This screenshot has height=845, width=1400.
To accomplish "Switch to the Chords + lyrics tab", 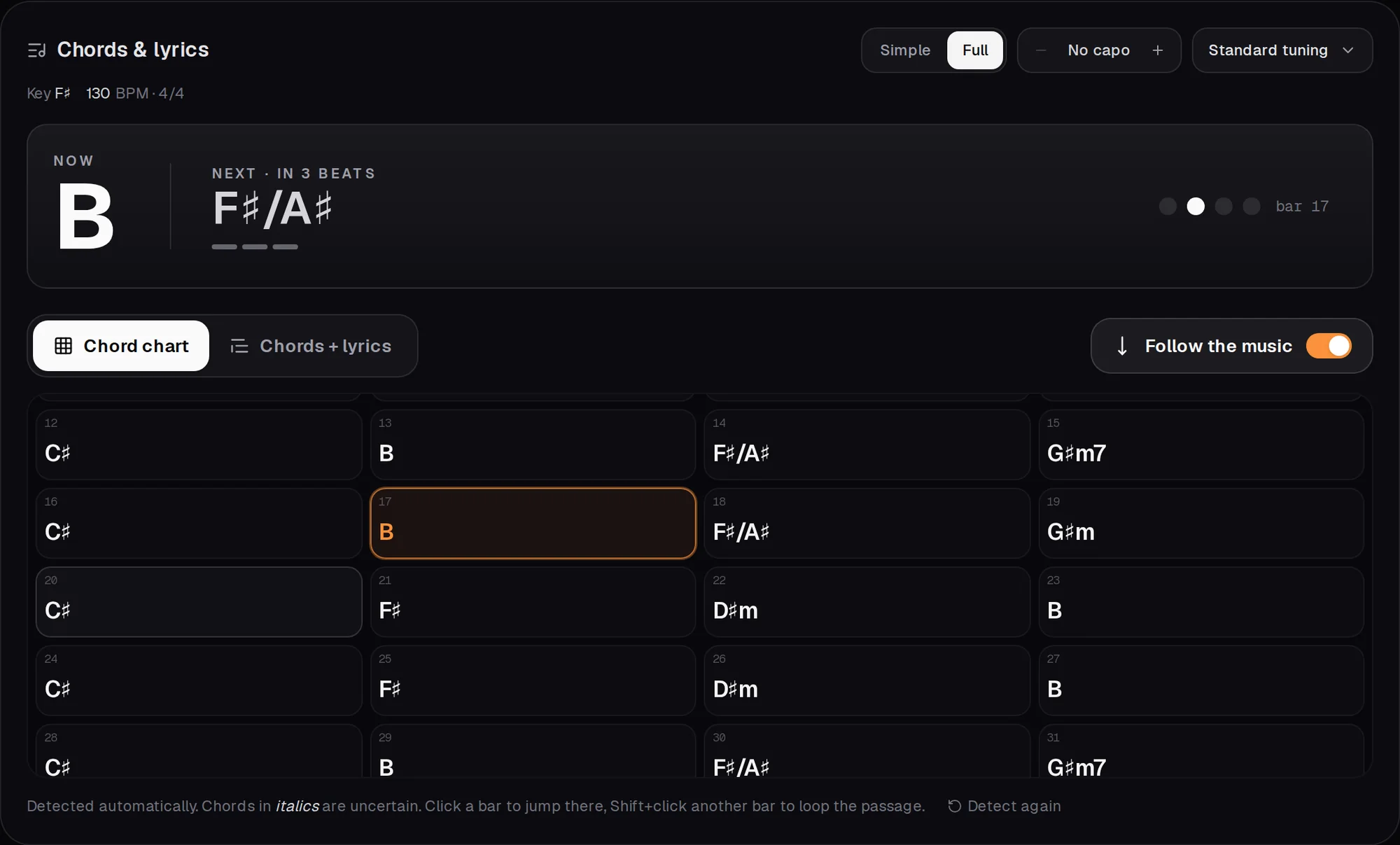I will pos(311,346).
